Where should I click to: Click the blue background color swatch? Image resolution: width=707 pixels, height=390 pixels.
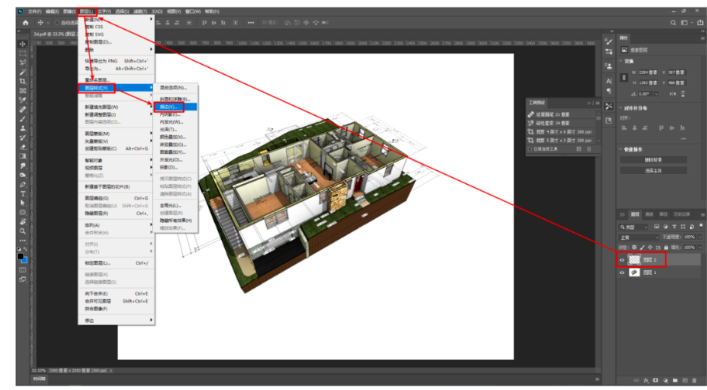[25, 260]
